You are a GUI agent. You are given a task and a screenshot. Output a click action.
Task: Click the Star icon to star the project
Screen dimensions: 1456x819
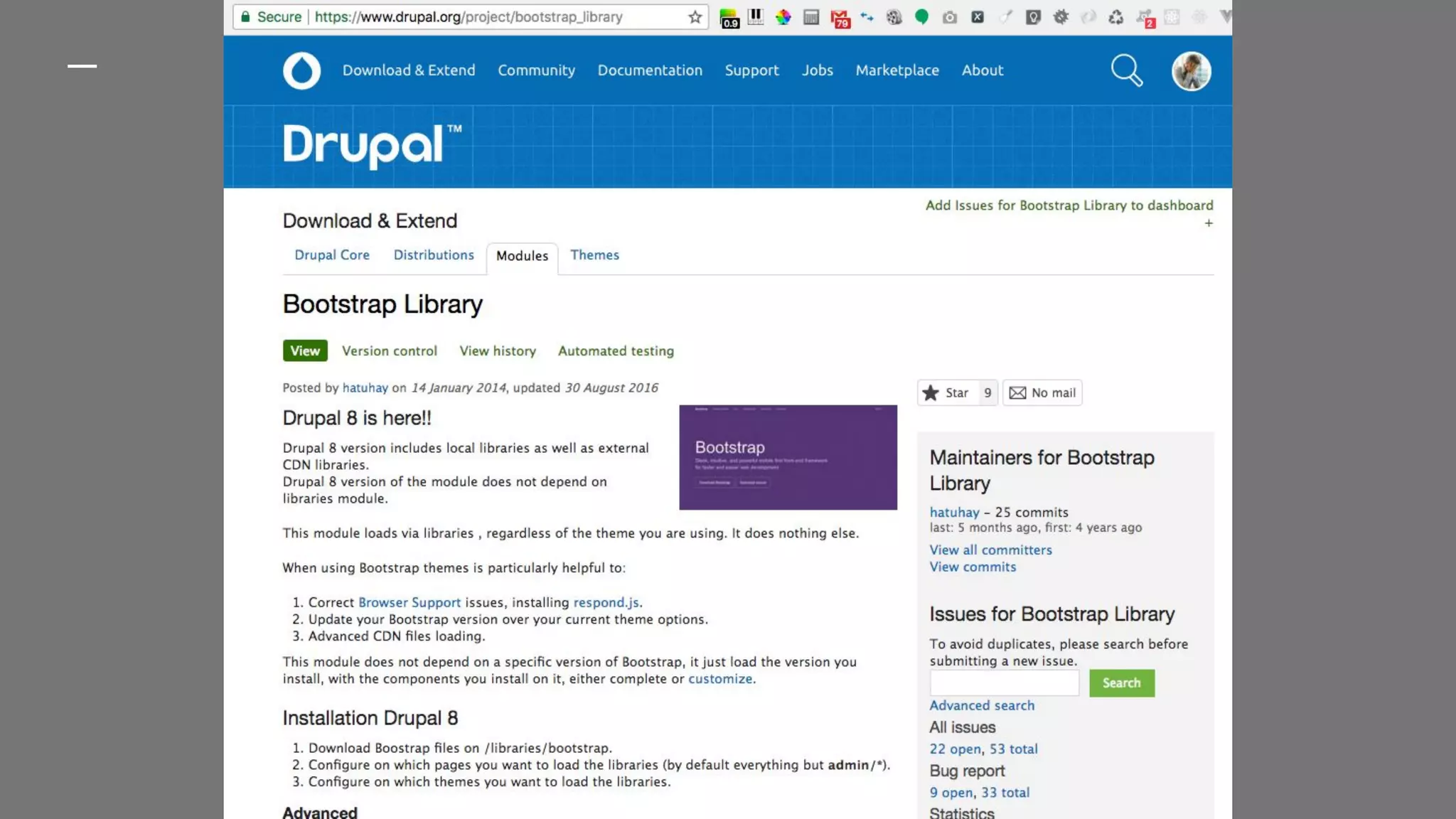[931, 392]
